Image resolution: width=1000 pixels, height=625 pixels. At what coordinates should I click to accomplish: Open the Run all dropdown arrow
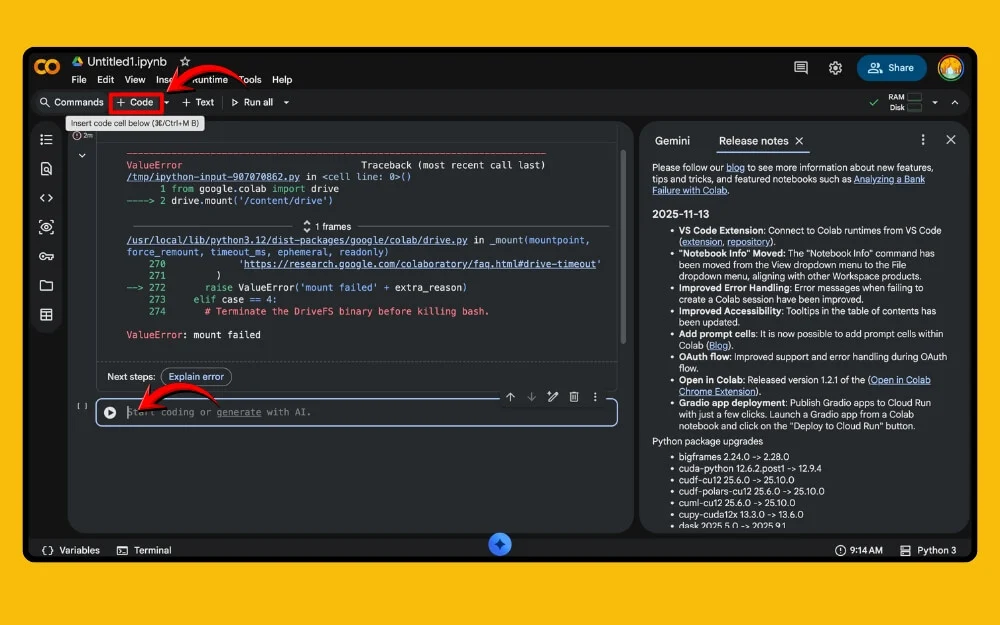click(285, 102)
